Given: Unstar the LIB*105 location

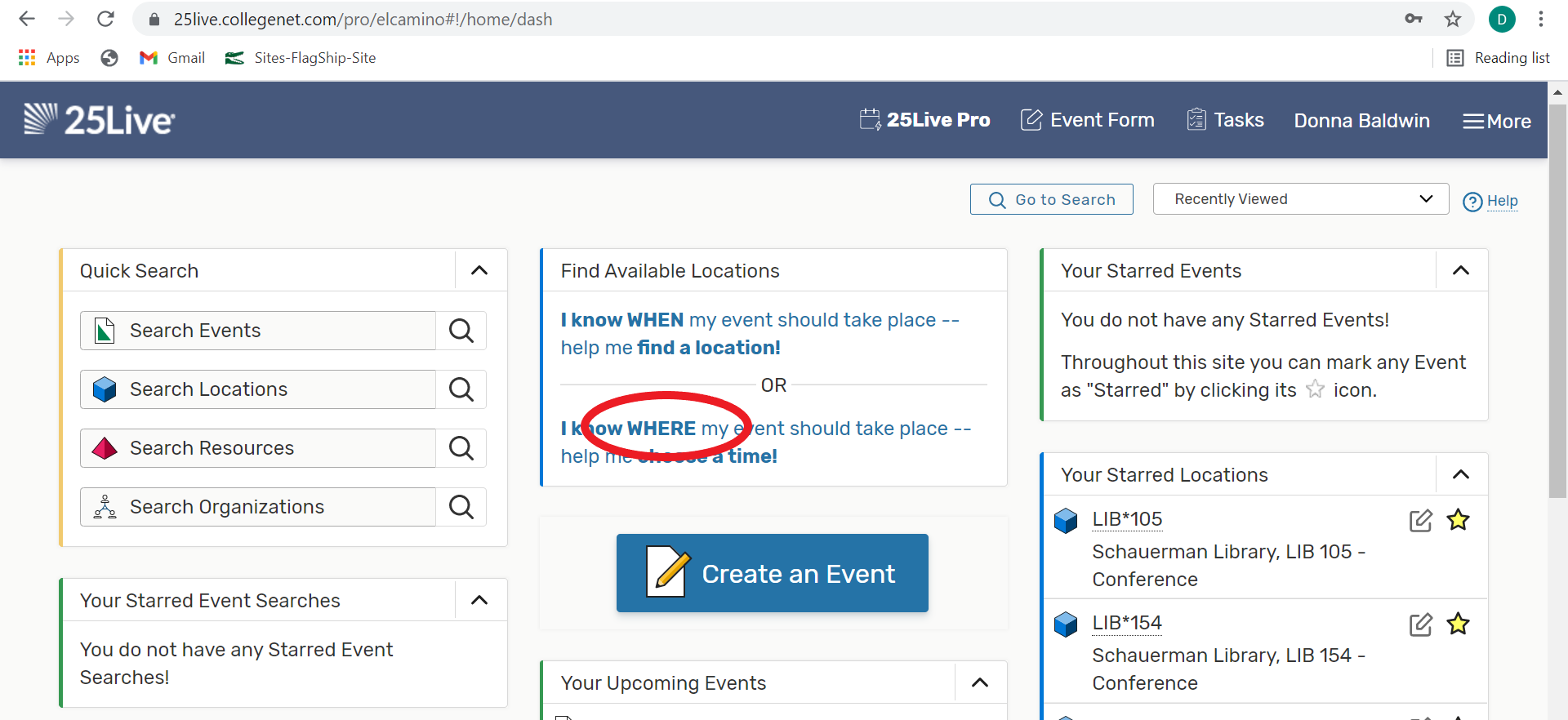Looking at the screenshot, I should [1459, 519].
